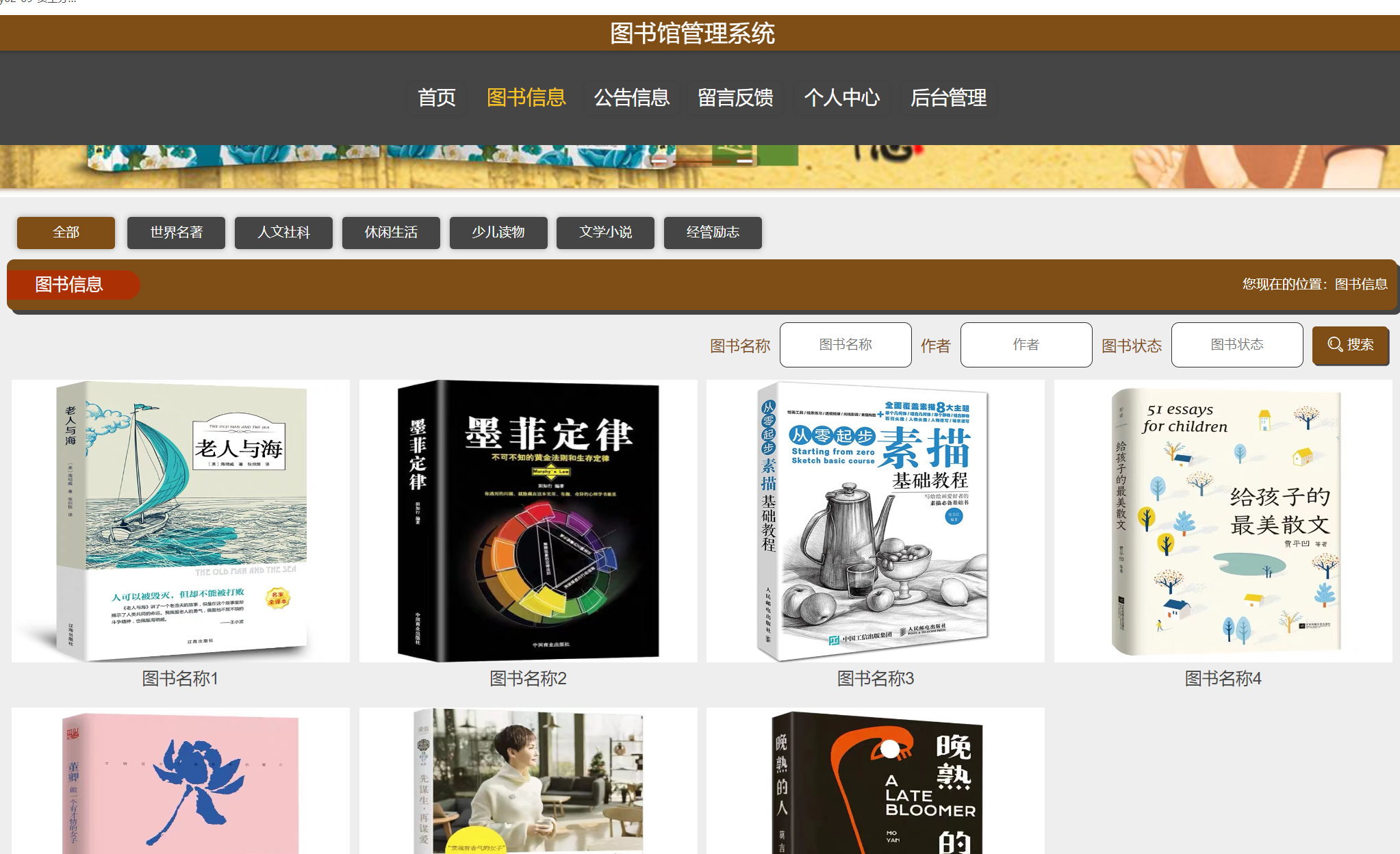Select the 全部 category filter

point(65,232)
